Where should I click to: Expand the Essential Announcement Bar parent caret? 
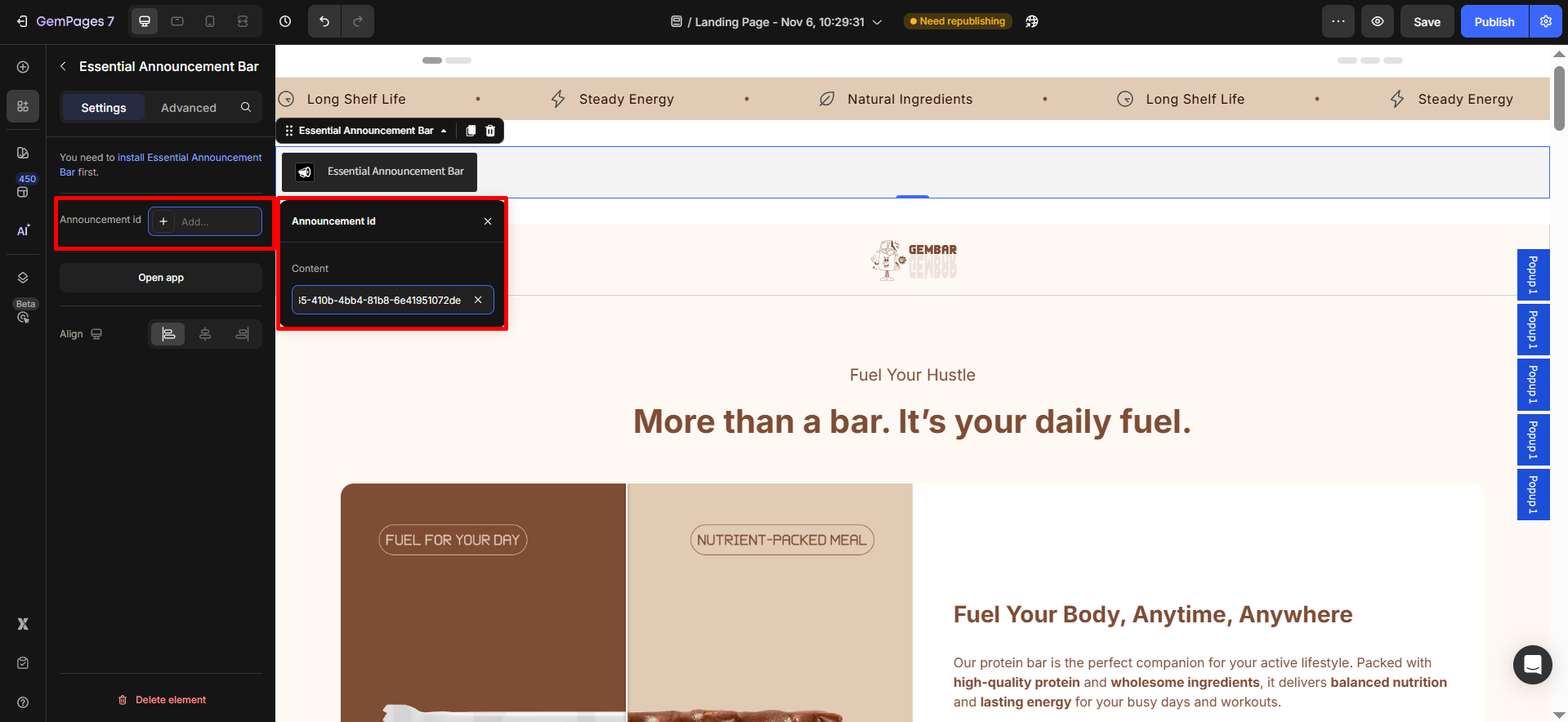444,131
